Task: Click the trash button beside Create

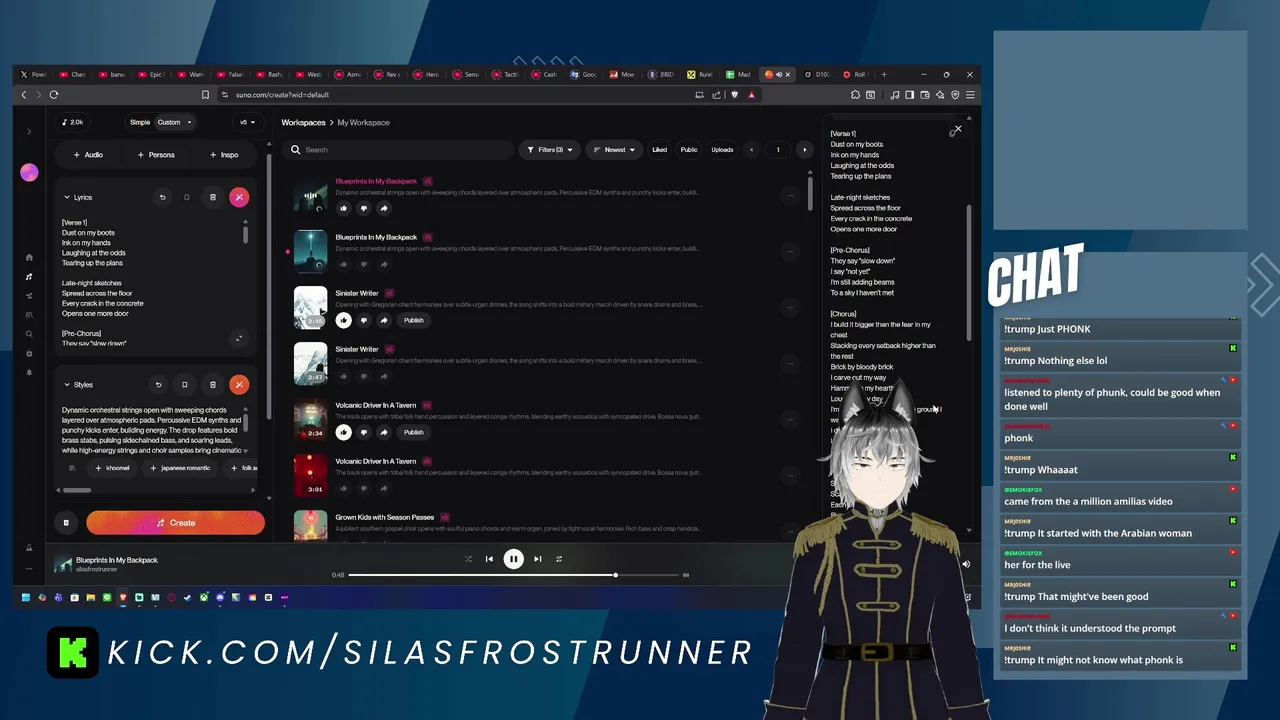Action: point(66,522)
